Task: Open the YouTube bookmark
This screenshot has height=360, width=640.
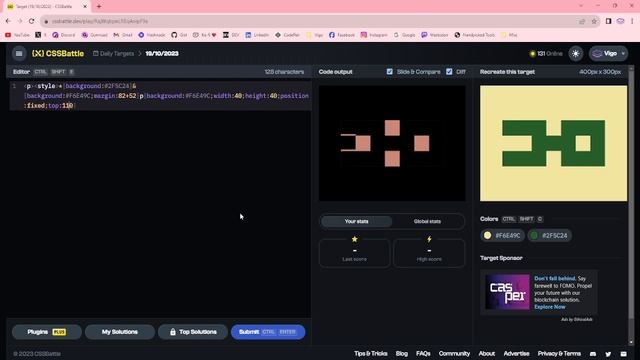Action: point(18,35)
